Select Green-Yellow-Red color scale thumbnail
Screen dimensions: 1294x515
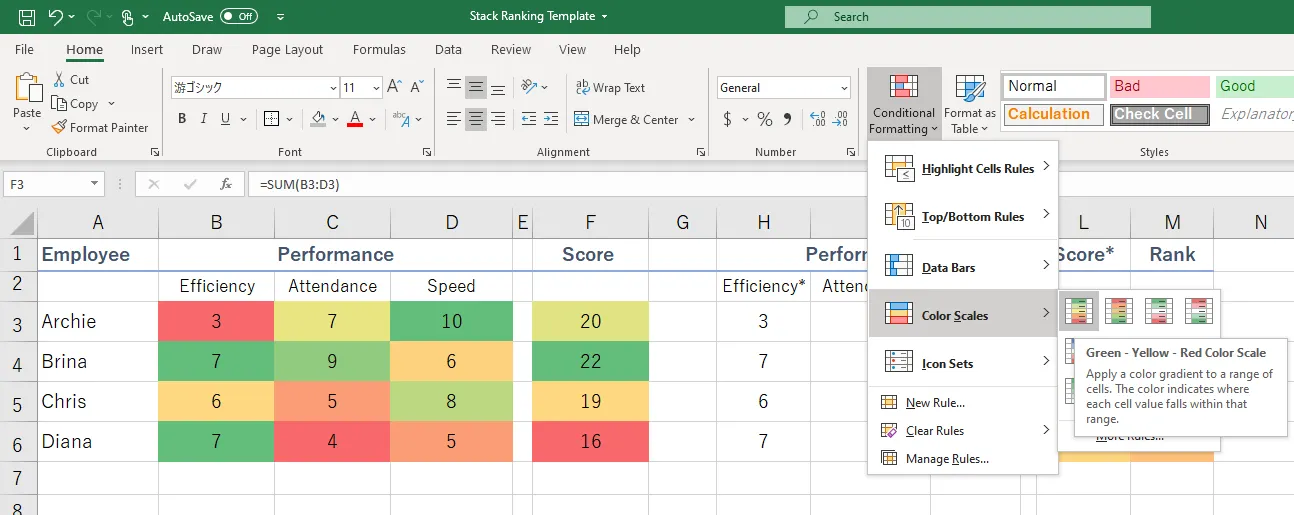1079,312
